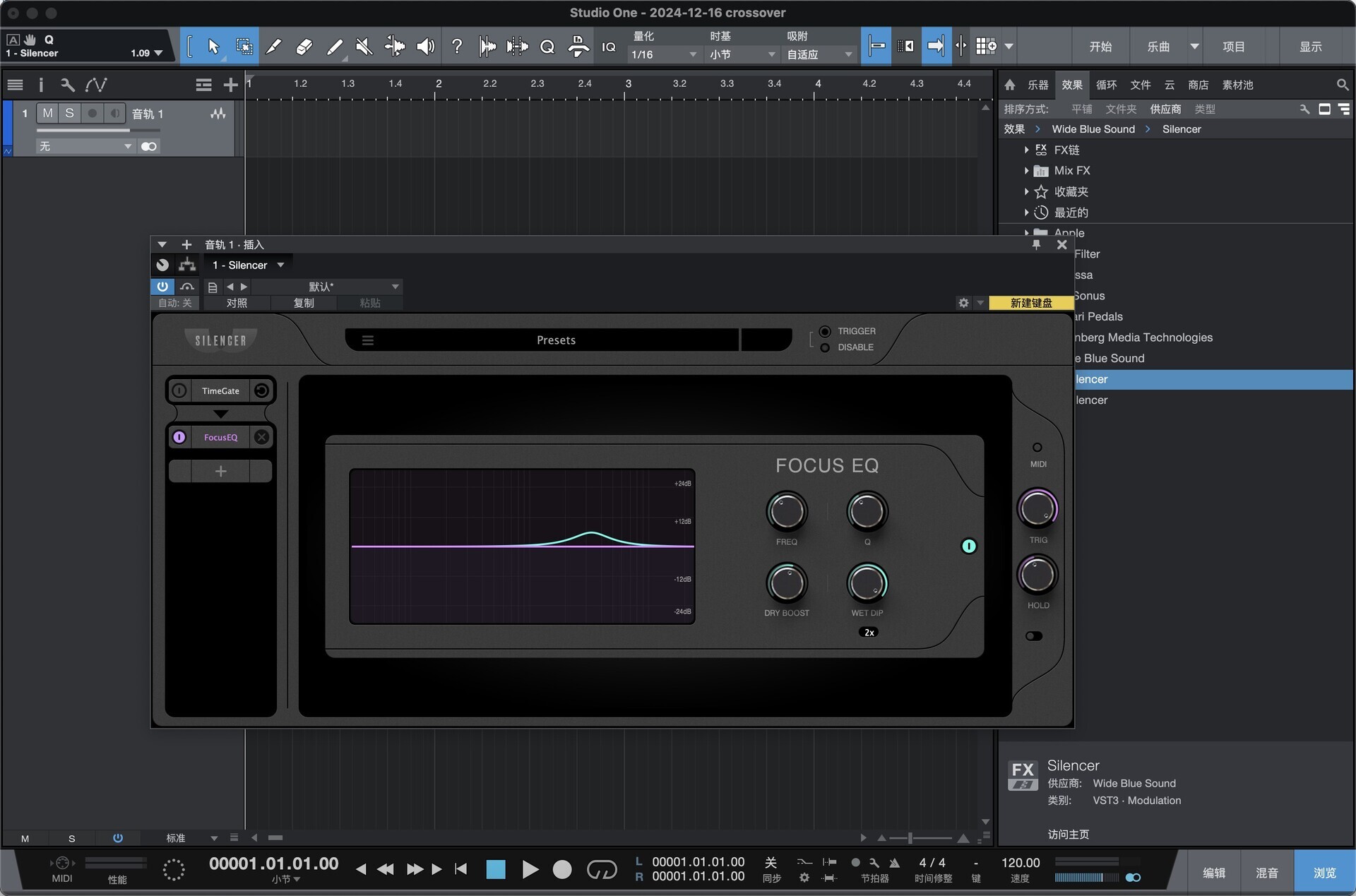Adjust the FREQ knob
Image resolution: width=1356 pixels, height=896 pixels.
coord(786,512)
